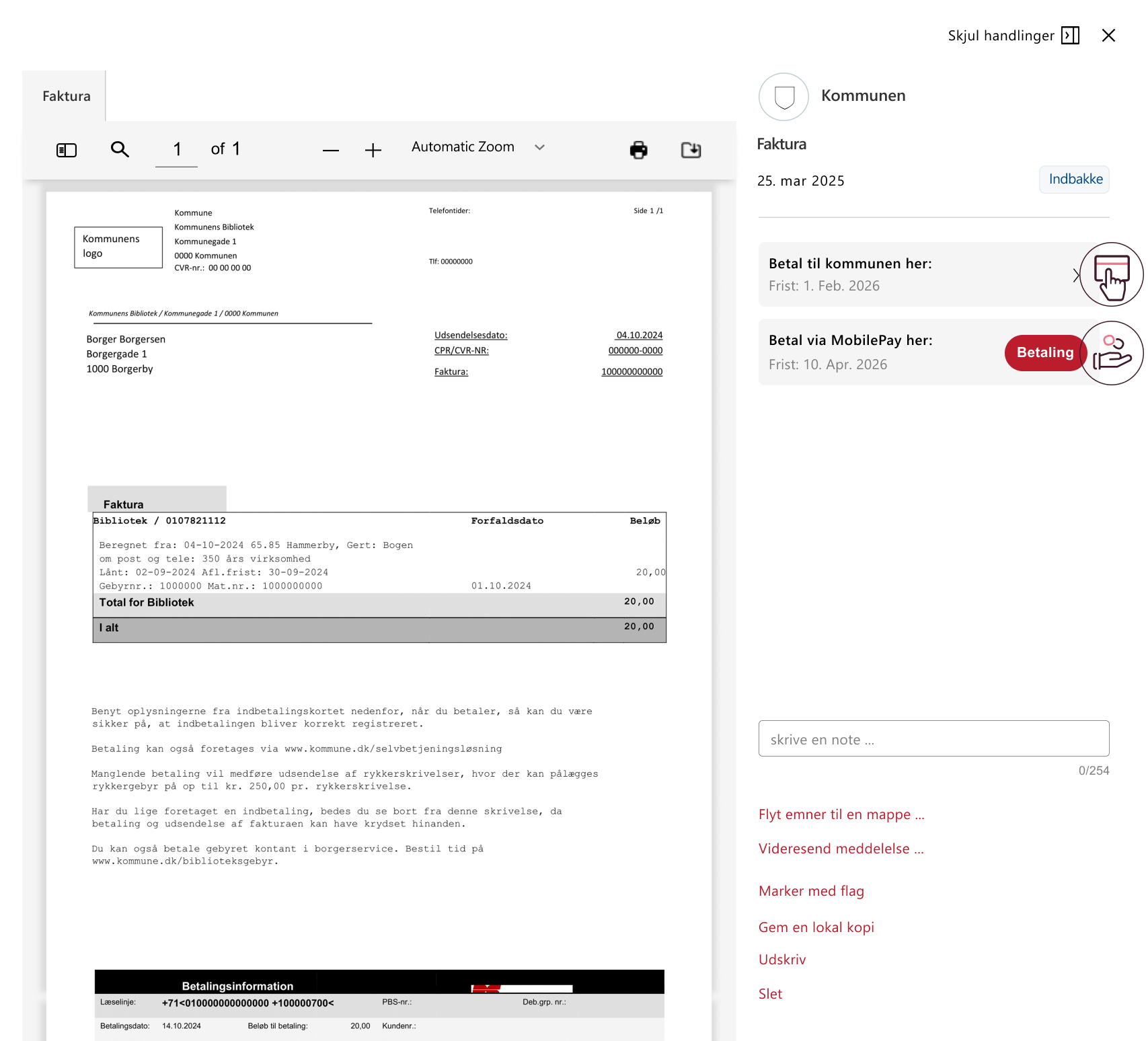Viewport: 1148px width, 1041px height.
Task: Open the PDF search magnifier
Action: point(120,149)
